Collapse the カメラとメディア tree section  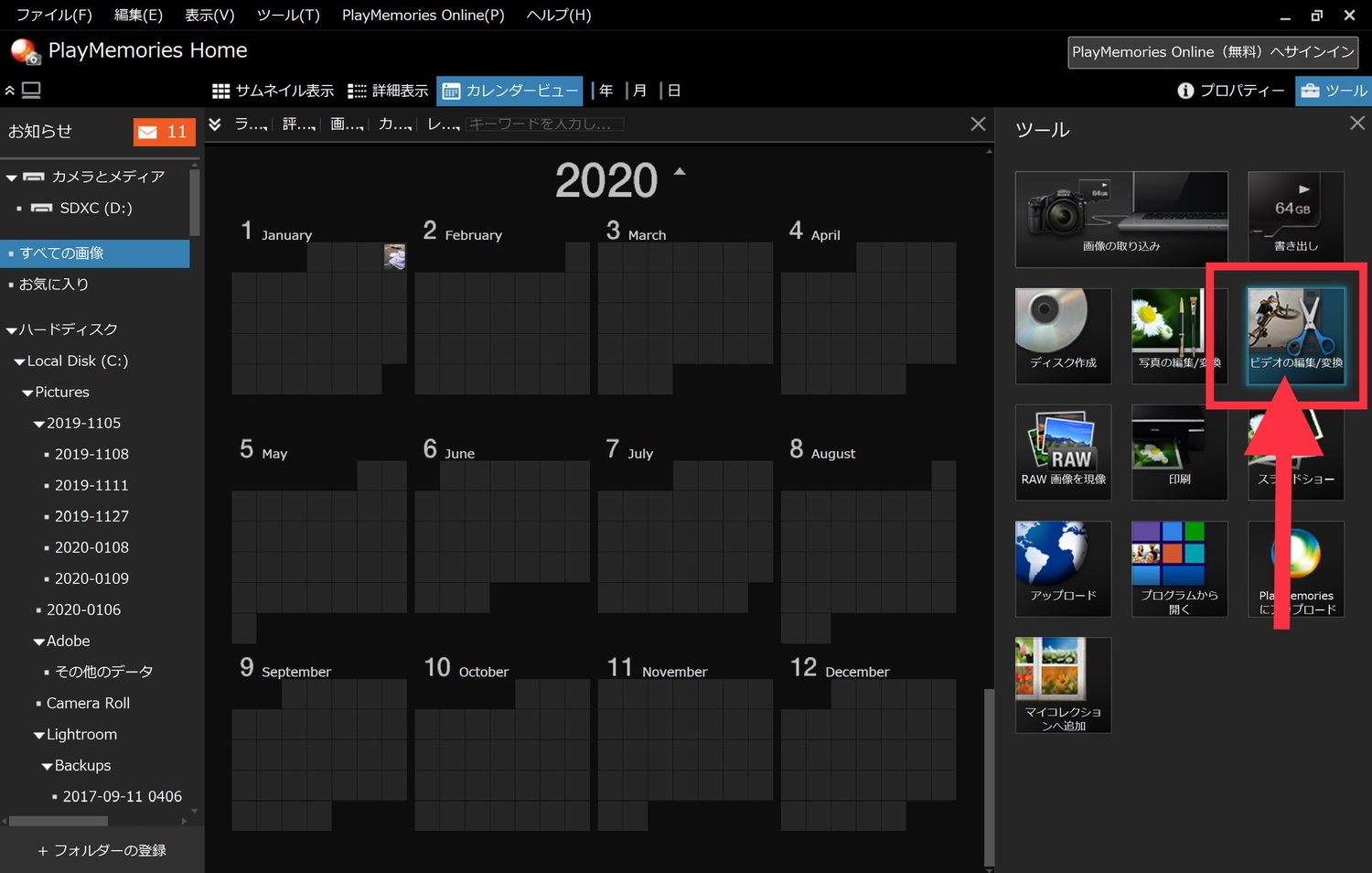coord(12,178)
